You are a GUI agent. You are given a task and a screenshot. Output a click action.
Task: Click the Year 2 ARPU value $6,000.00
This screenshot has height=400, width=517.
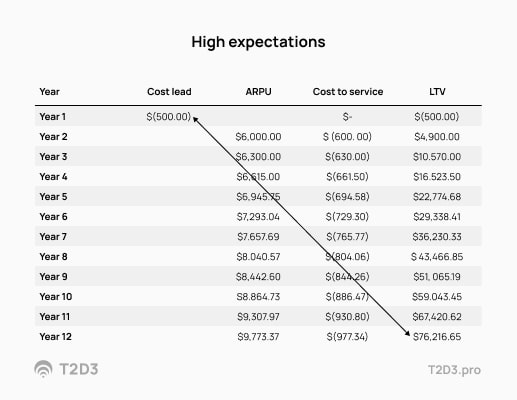pos(258,137)
